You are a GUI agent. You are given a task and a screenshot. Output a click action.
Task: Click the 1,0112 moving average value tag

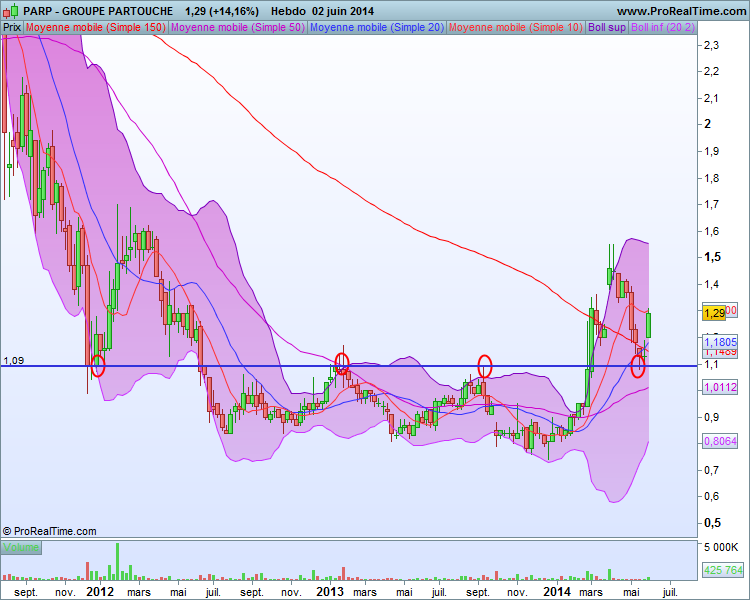pyautogui.click(x=720, y=387)
